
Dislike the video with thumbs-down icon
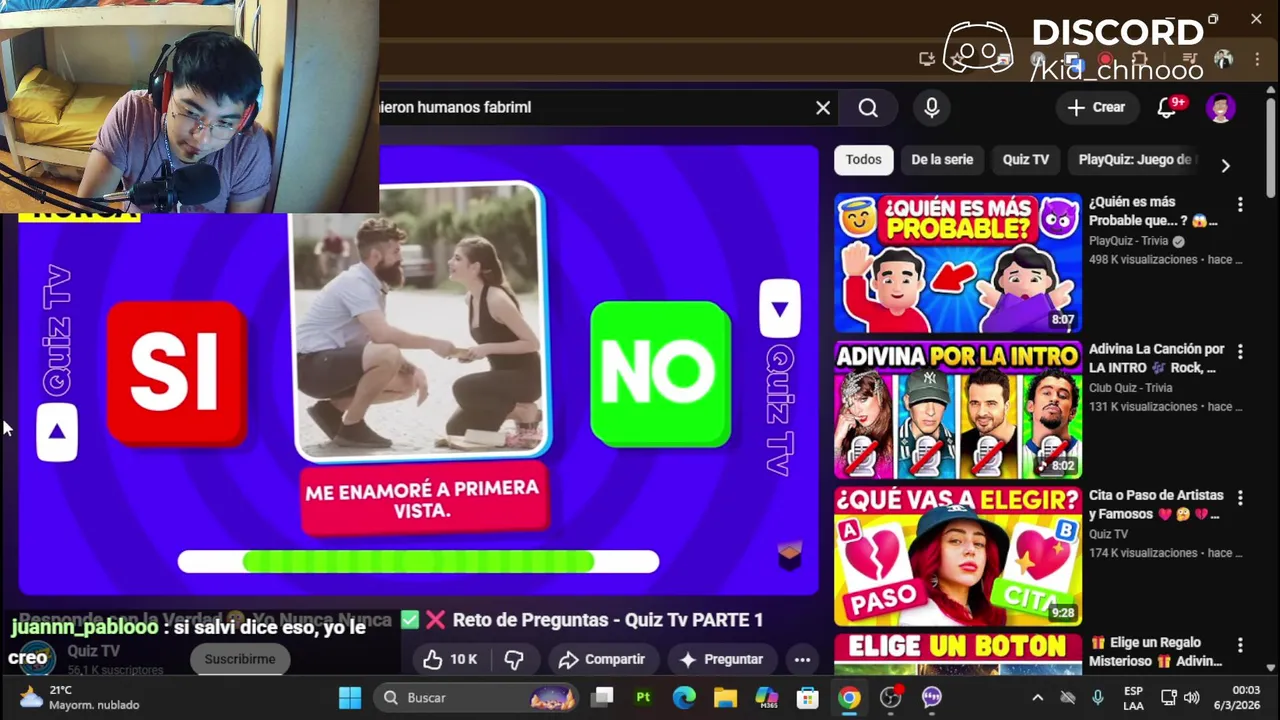514,659
